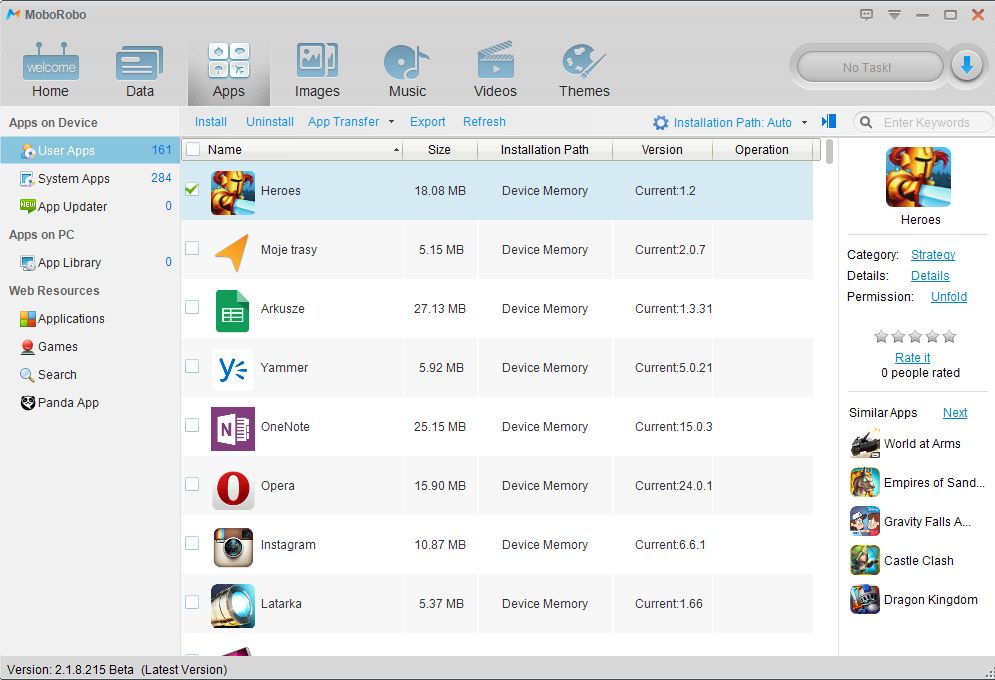Image resolution: width=995 pixels, height=680 pixels.
Task: Switch to the Data tab
Action: pyautogui.click(x=140, y=70)
